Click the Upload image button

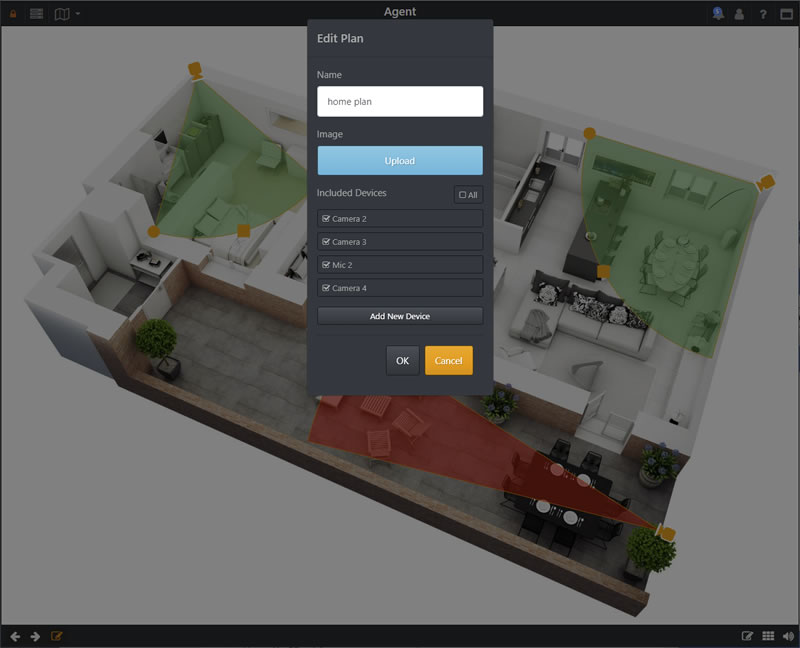tap(400, 160)
